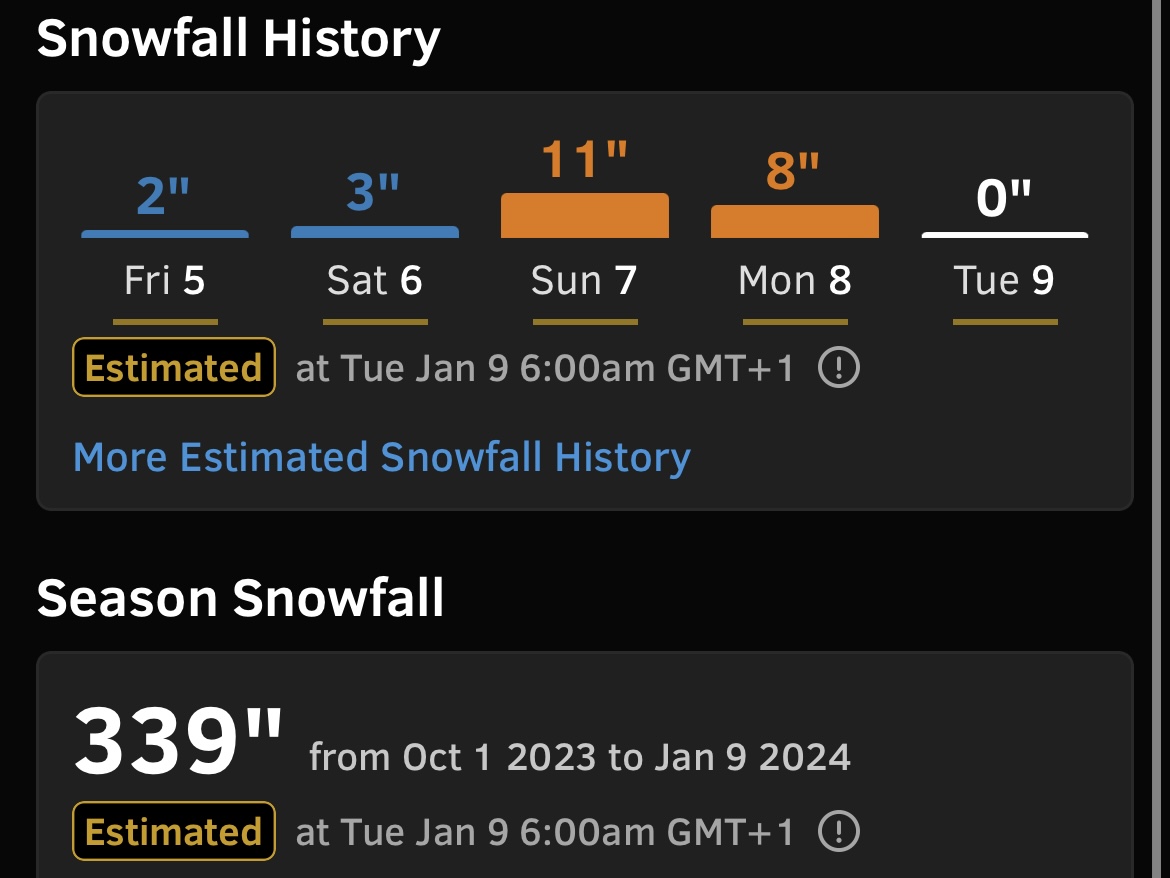Open More Estimated Snowfall History link
Screen dimensions: 1170x878
pyautogui.click(x=382, y=457)
